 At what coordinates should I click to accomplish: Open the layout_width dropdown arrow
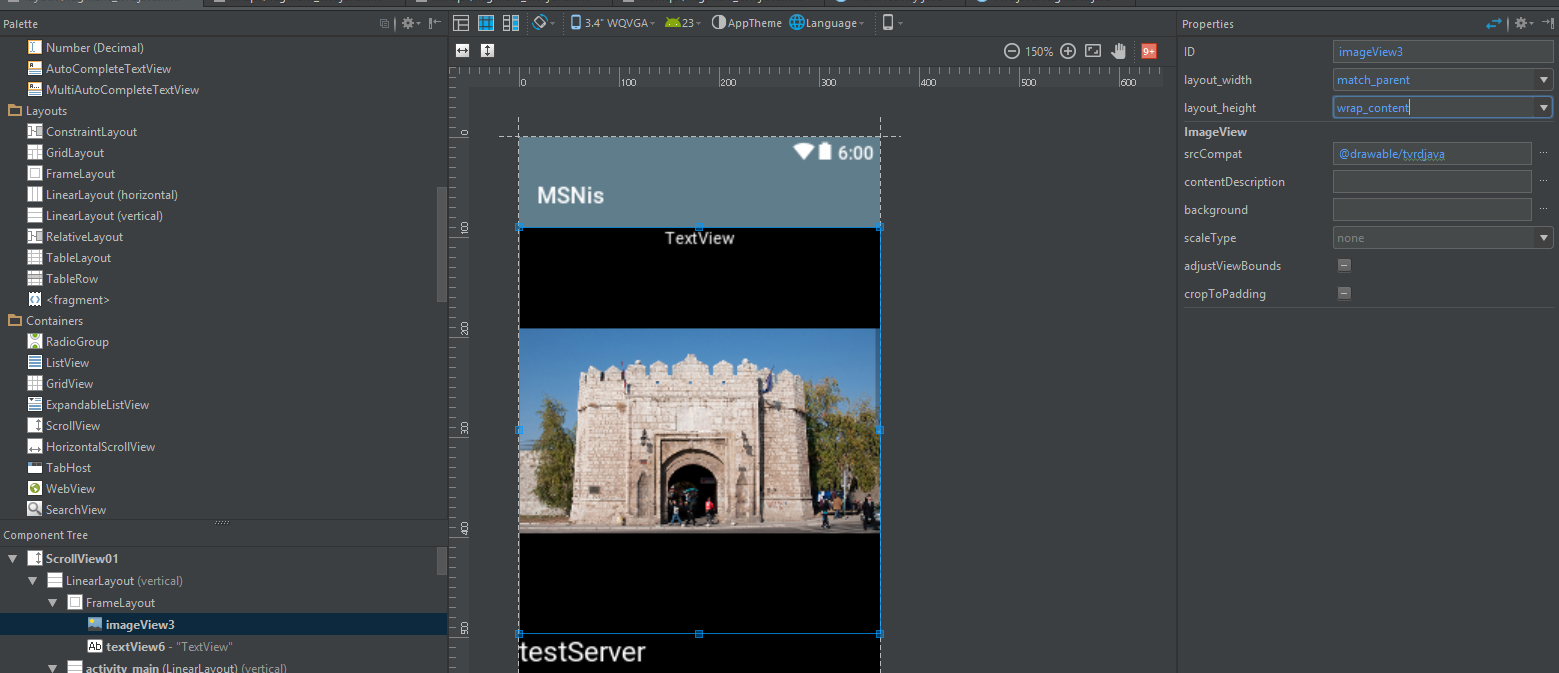tap(1544, 80)
